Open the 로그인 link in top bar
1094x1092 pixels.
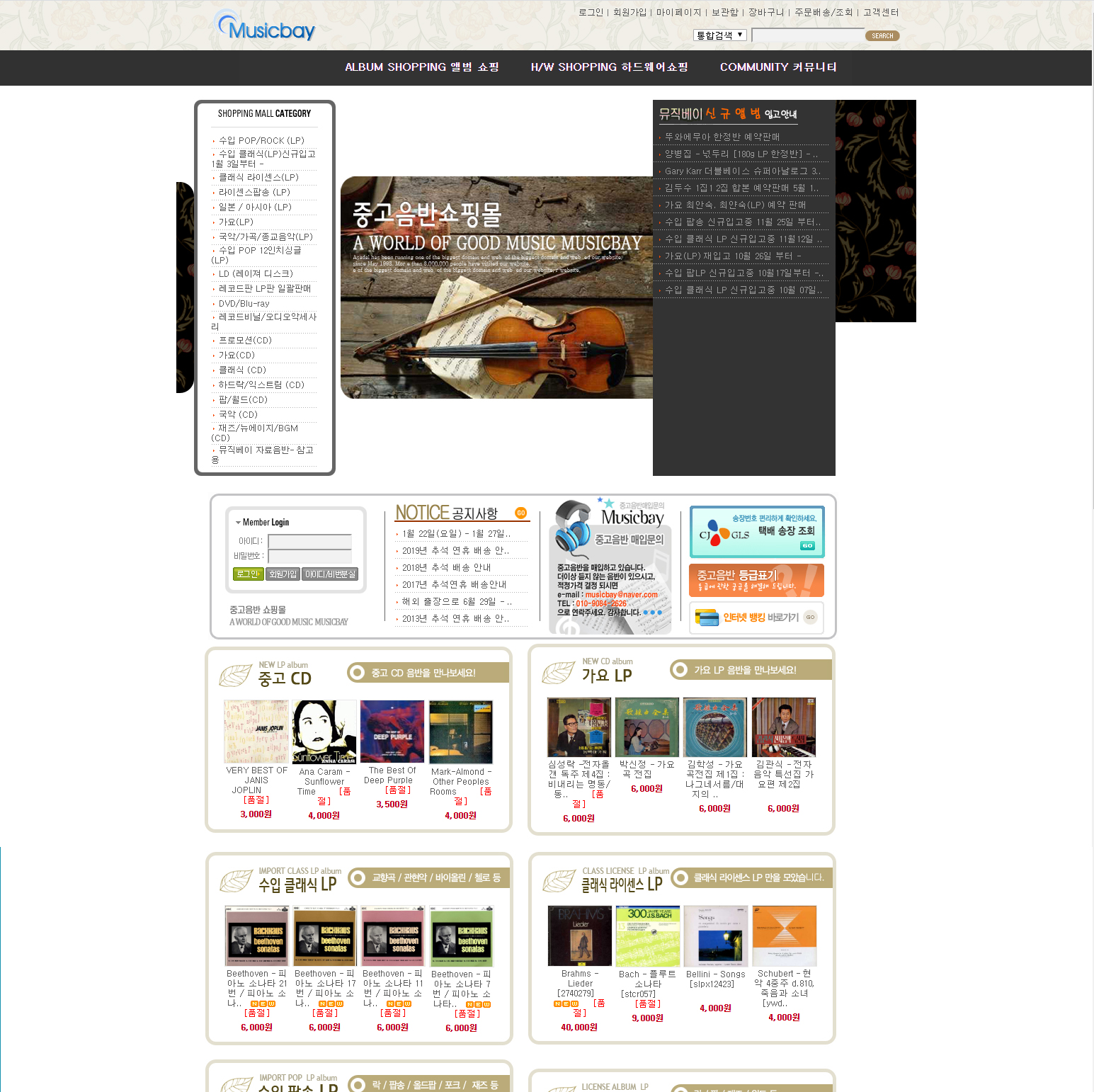tap(591, 12)
